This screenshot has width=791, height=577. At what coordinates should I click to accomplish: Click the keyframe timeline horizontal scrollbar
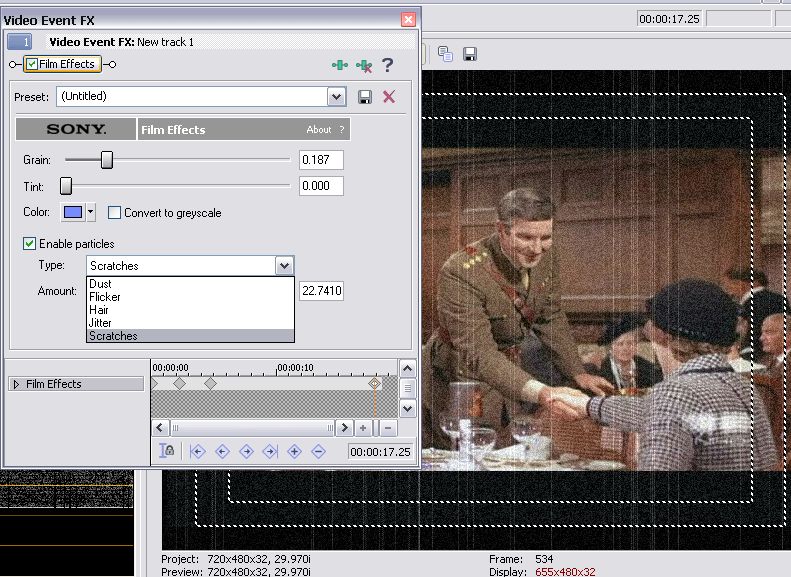point(252,428)
